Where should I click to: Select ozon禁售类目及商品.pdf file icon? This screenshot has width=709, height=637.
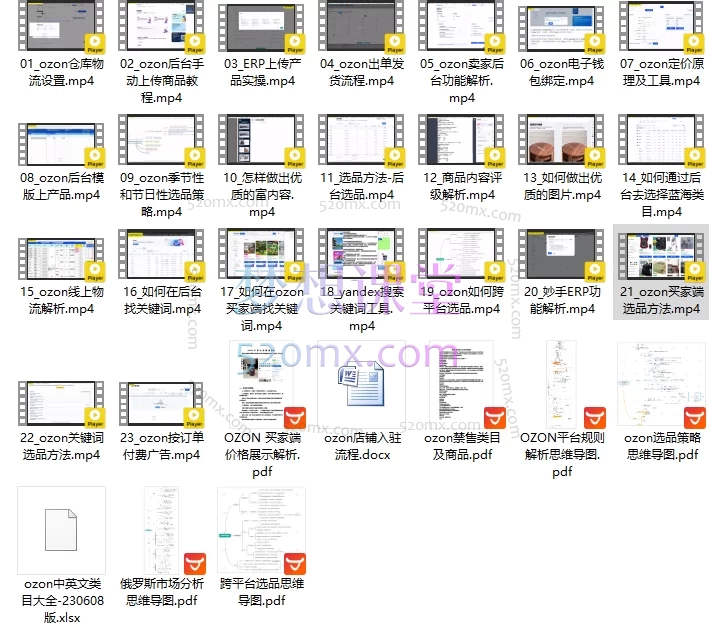(x=461, y=384)
